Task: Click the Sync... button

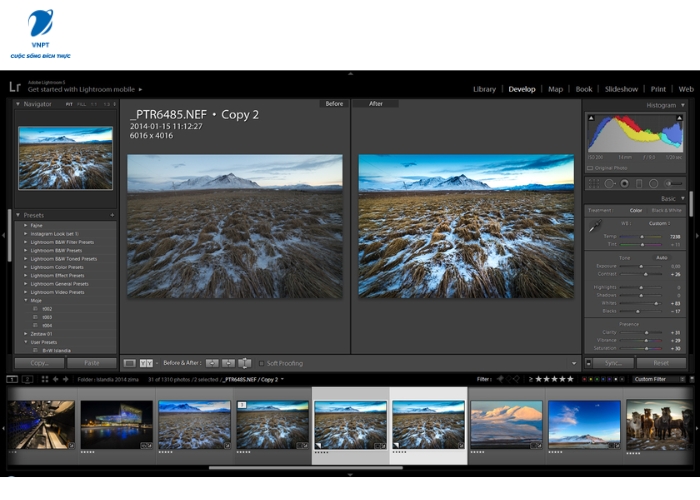Action: [613, 363]
